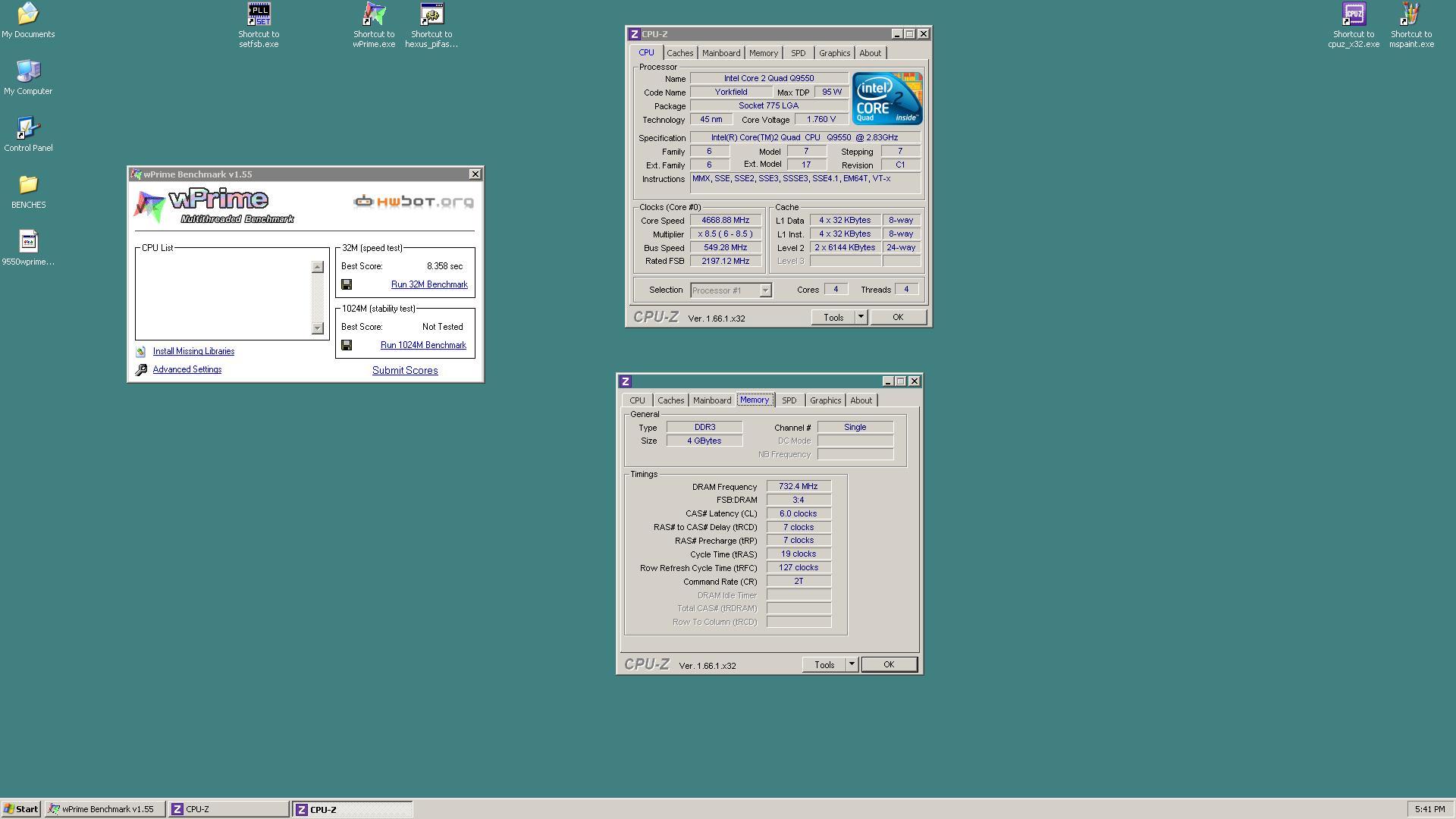The height and width of the screenshot is (819, 1456).
Task: Click inside the empty CPU List box
Action: click(x=224, y=297)
